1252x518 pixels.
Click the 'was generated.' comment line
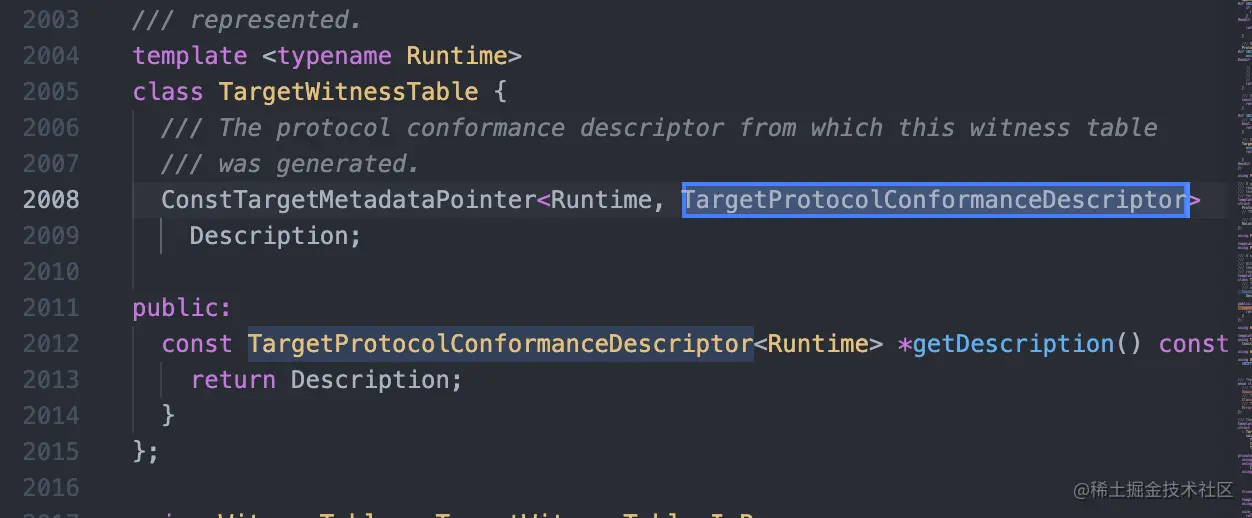(x=290, y=164)
